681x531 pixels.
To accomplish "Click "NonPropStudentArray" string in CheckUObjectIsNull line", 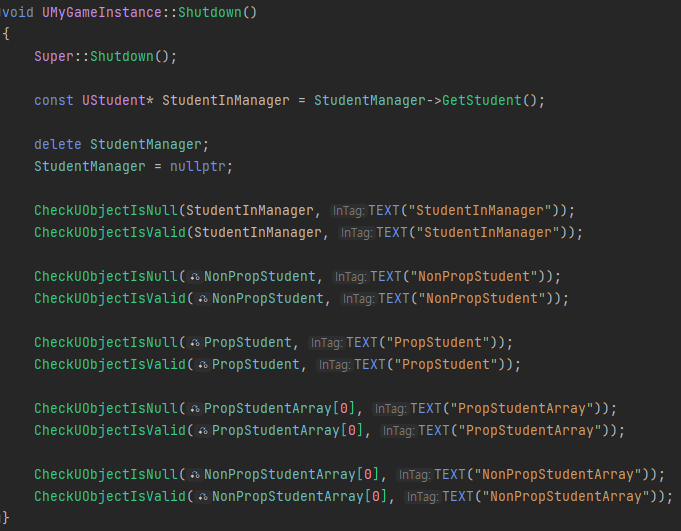I will (558, 475).
